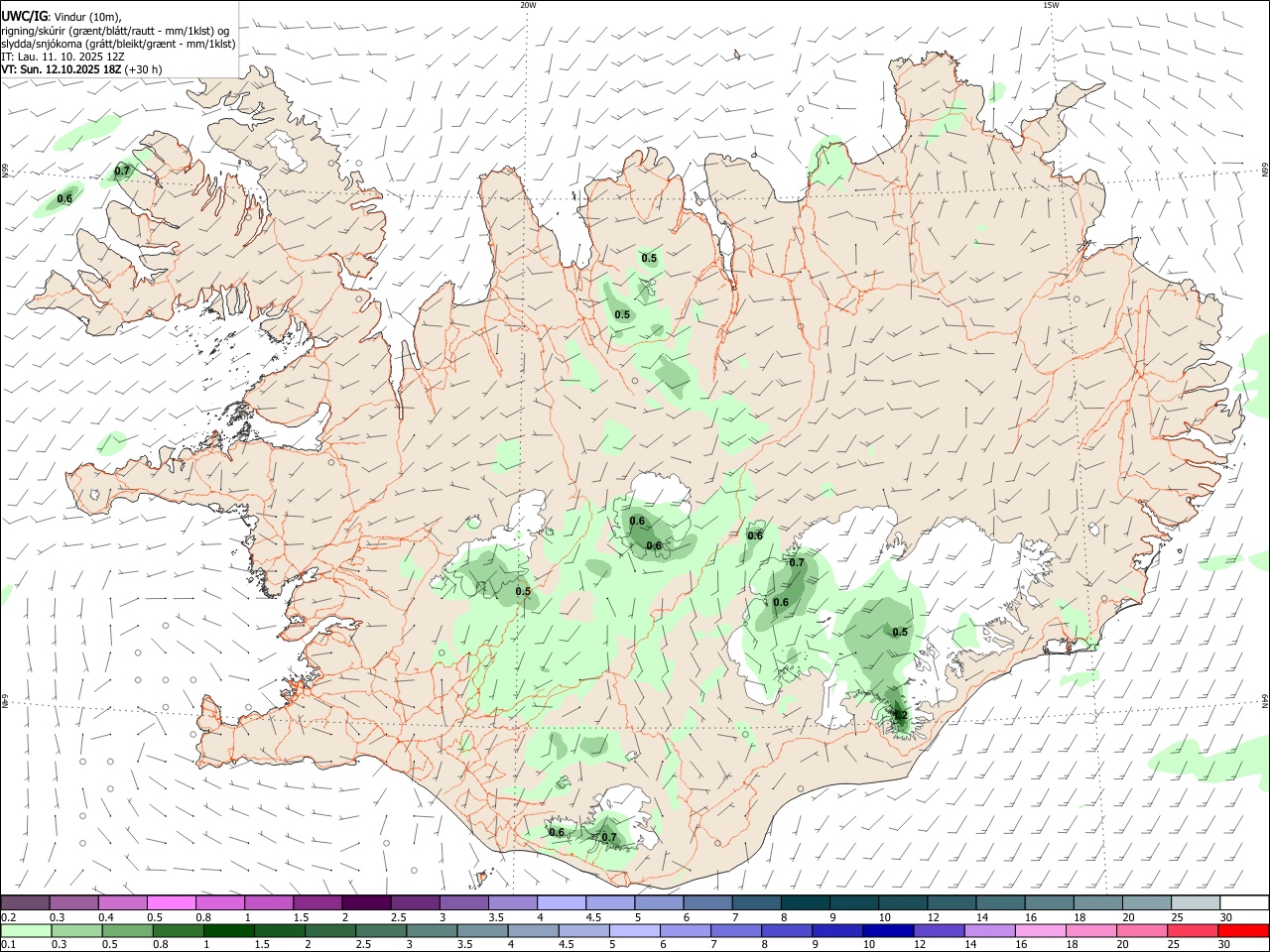This screenshot has height=952, width=1270.
Task: Select the dark plum swatch between 2 and 2.5, upper row
Action: (366, 902)
